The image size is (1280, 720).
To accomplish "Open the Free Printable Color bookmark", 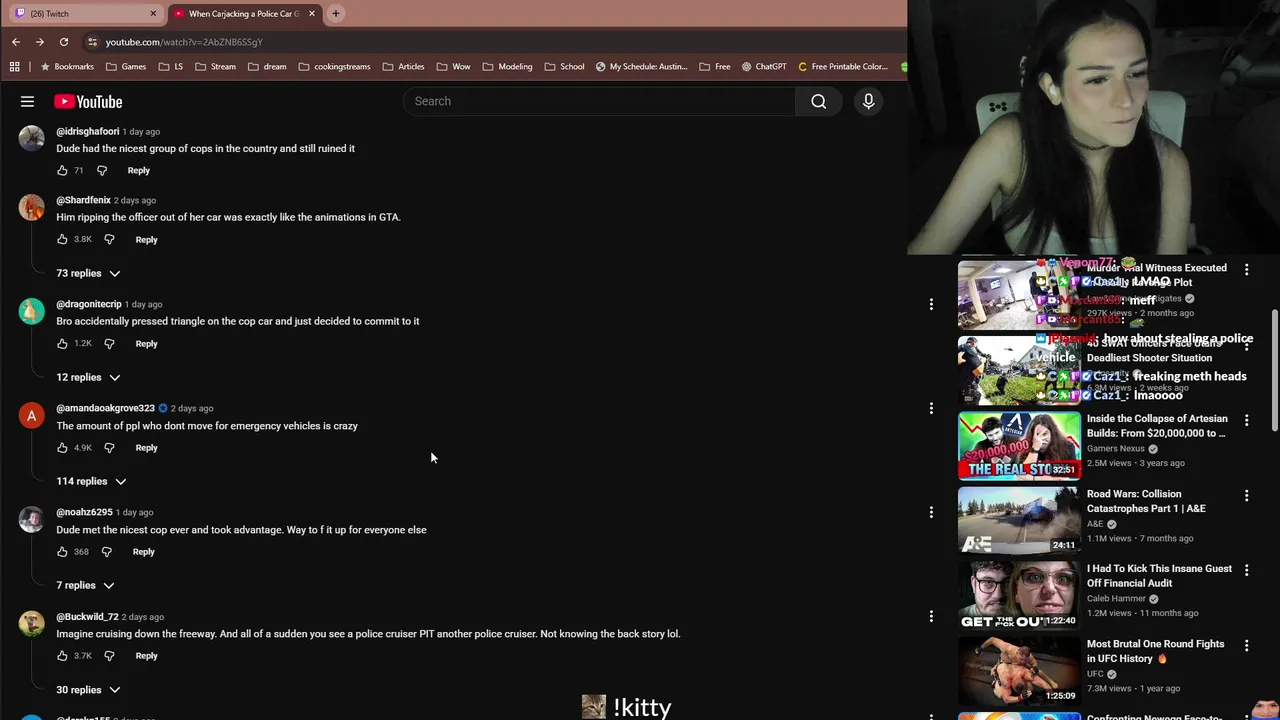I will pyautogui.click(x=843, y=67).
